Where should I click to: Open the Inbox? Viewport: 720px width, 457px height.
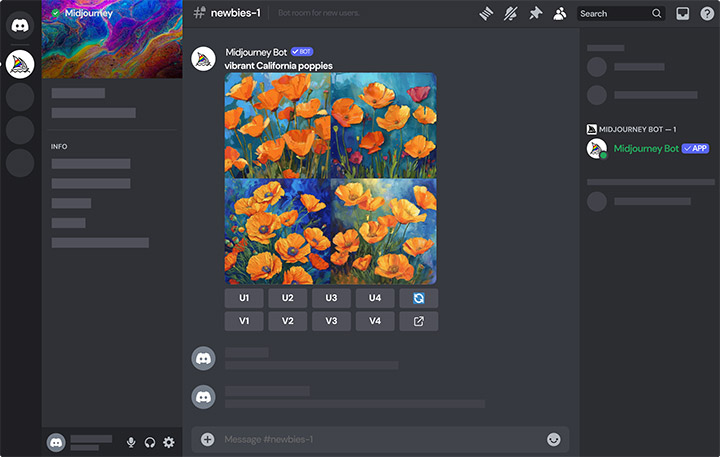[x=683, y=13]
